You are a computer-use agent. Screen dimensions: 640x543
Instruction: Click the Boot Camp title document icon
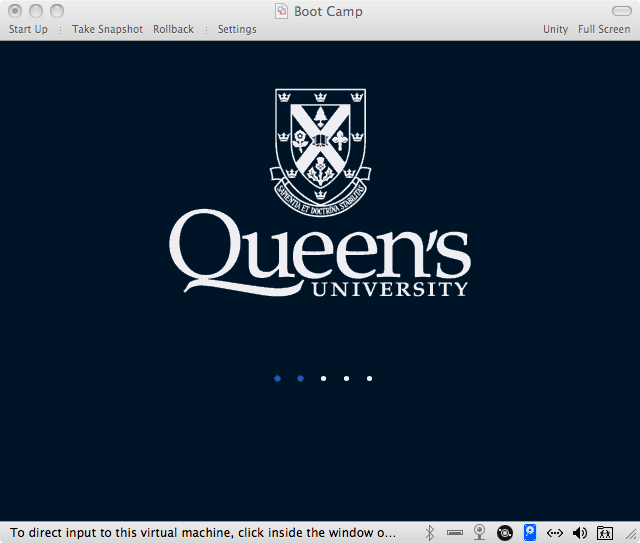tap(281, 11)
